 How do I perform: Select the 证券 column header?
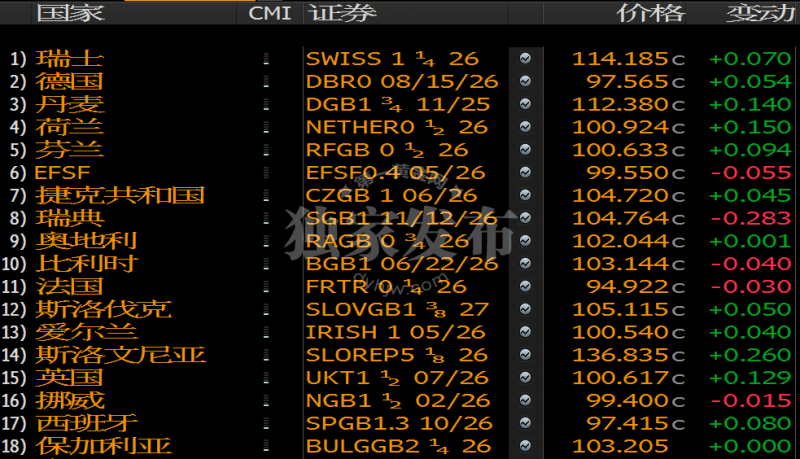coord(342,13)
